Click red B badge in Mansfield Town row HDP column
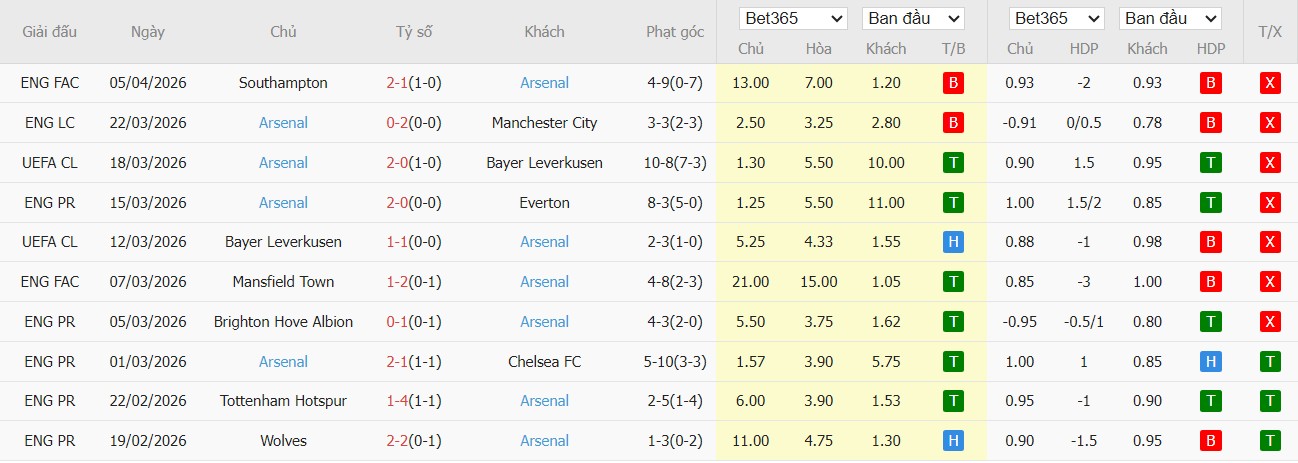 click(1211, 282)
